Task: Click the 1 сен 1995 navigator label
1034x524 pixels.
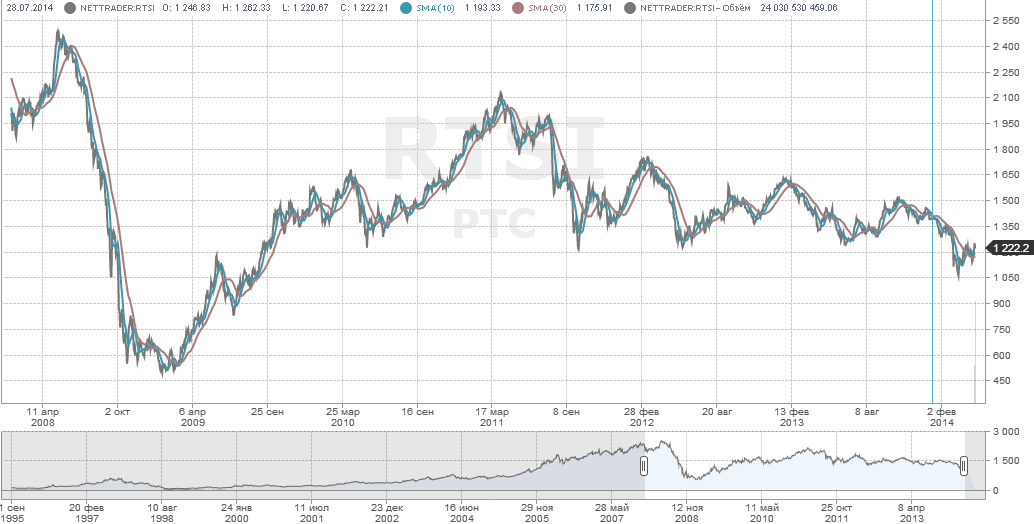Action: 12,513
